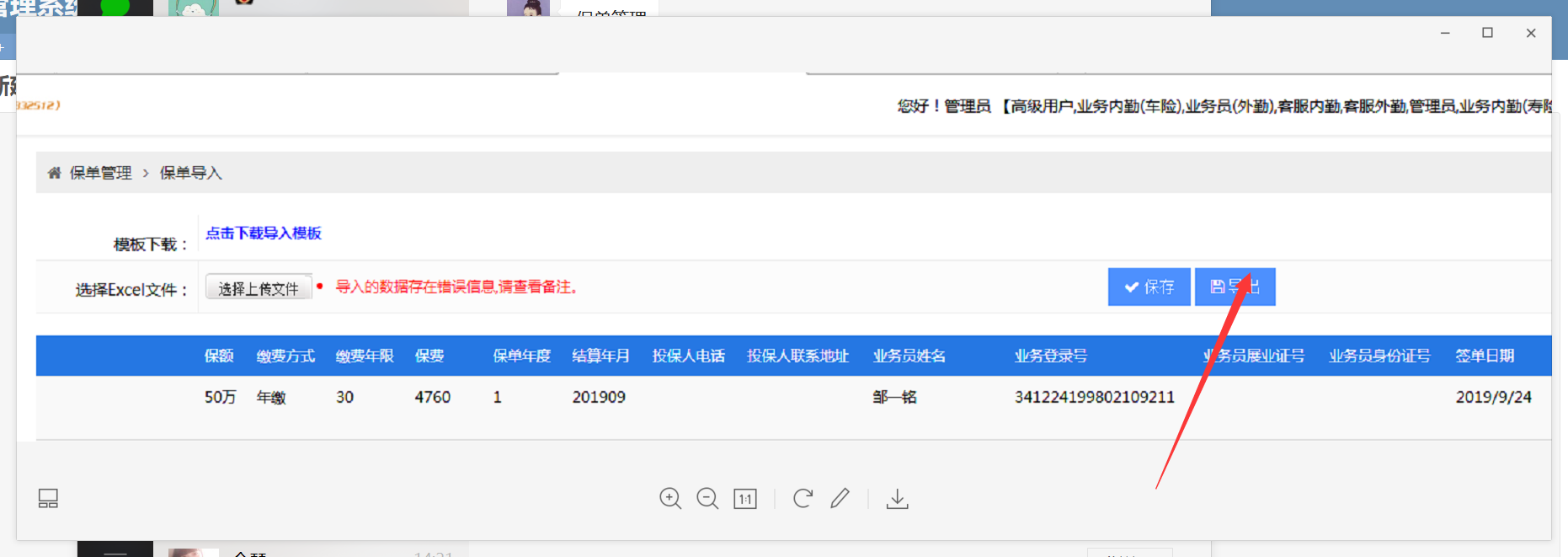Click the 业务员身份证号 column header
Image resolution: width=1568 pixels, height=557 pixels.
coord(1379,356)
